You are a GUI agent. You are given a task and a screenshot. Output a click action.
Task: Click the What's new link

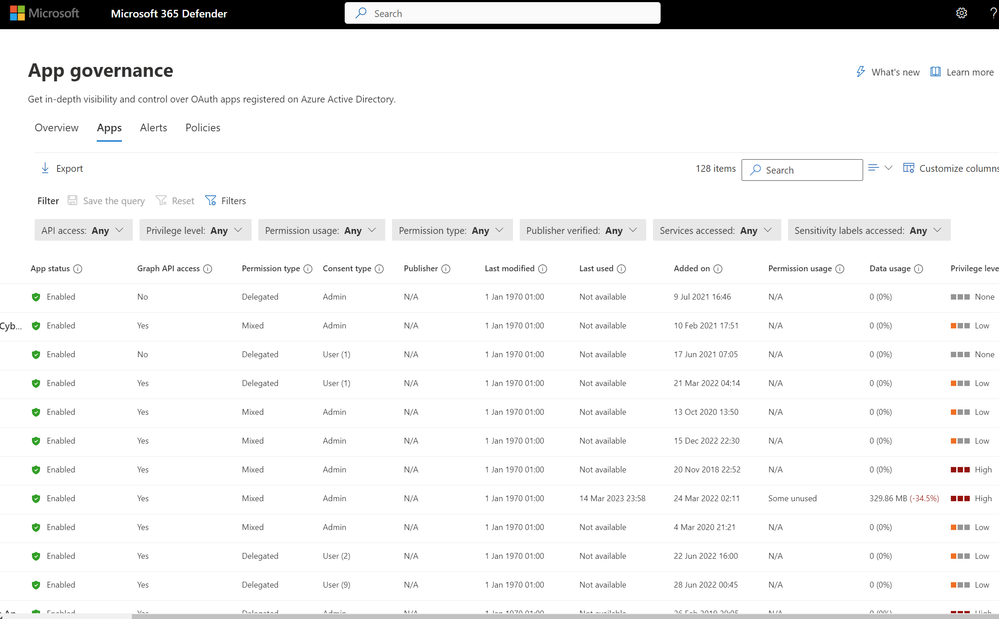click(888, 72)
